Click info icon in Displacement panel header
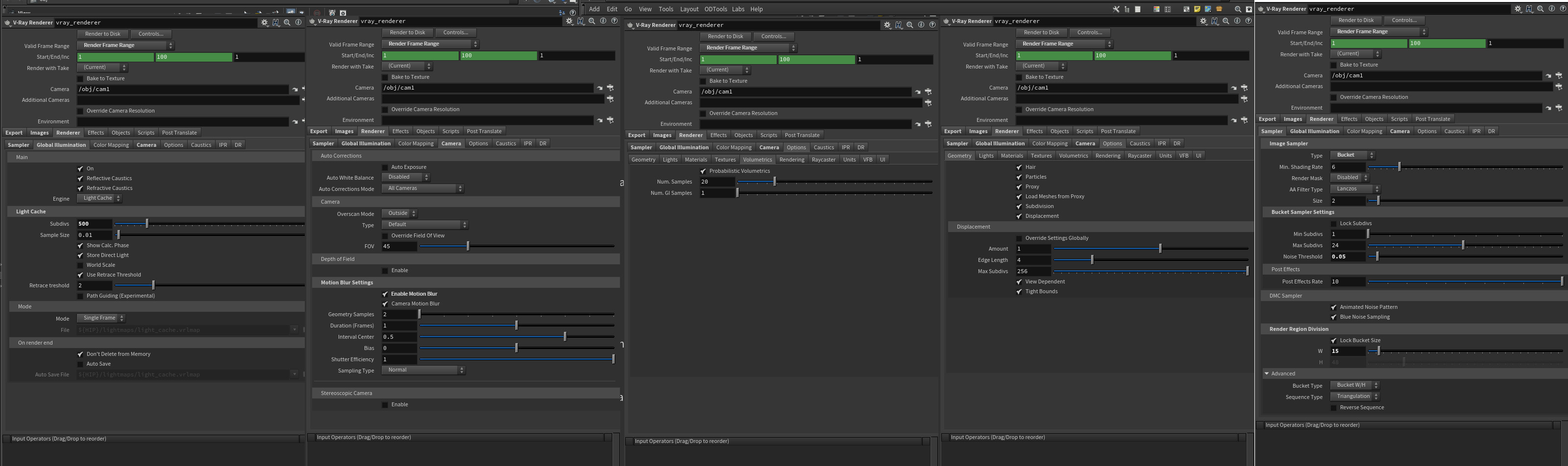The width and height of the screenshot is (1568, 466). tap(1237, 21)
